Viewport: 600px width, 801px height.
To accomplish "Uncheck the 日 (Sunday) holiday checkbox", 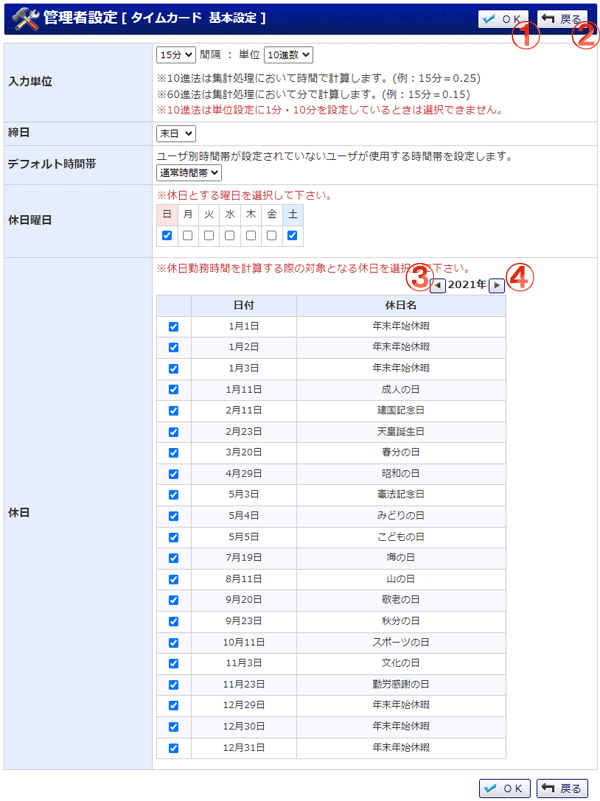I will point(167,235).
